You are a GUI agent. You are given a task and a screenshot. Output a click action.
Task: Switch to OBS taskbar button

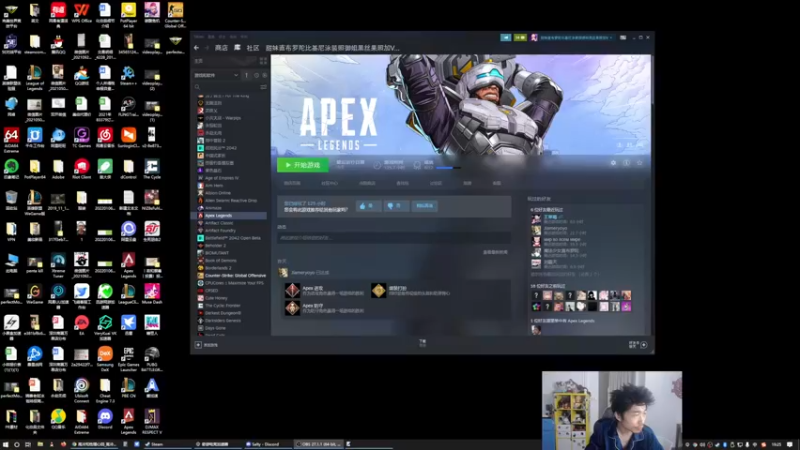(x=318, y=444)
